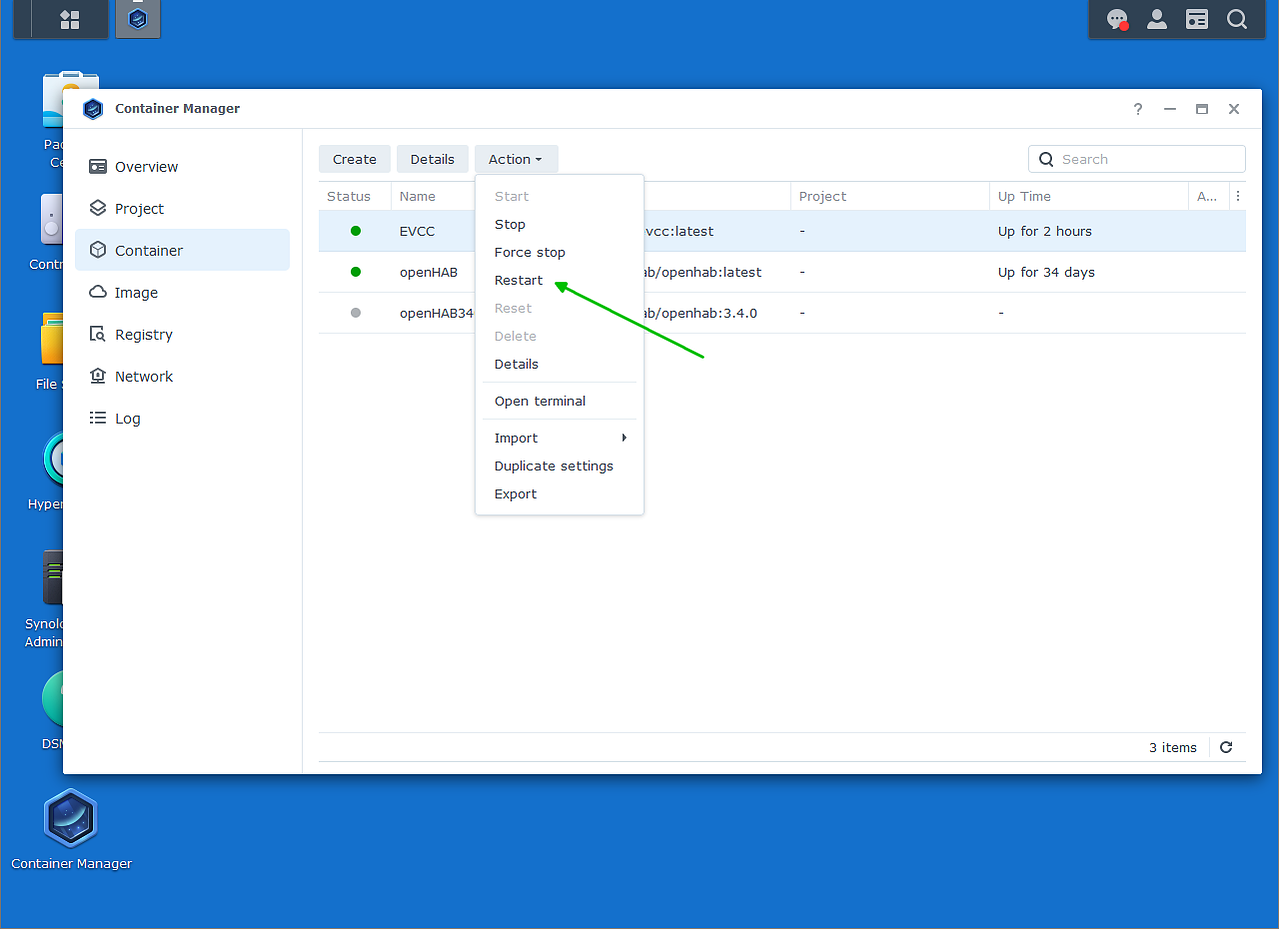Click the Log list icon

point(98,418)
